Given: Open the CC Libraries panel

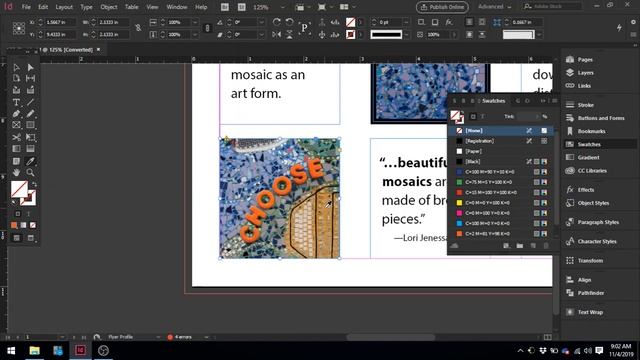Looking at the screenshot, I should (592, 171).
